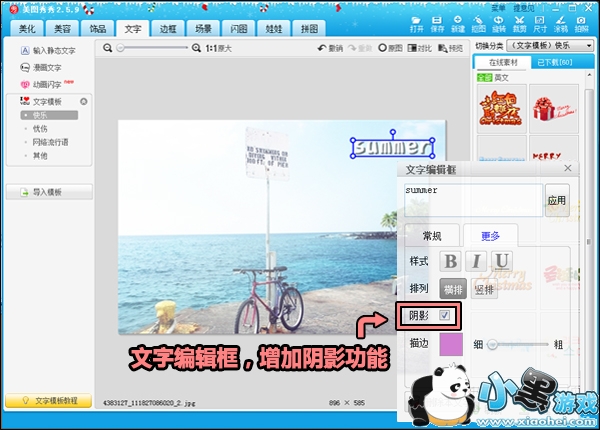Image resolution: width=600 pixels, height=430 pixels.
Task: Switch to the 边框 tab
Action: click(167, 29)
